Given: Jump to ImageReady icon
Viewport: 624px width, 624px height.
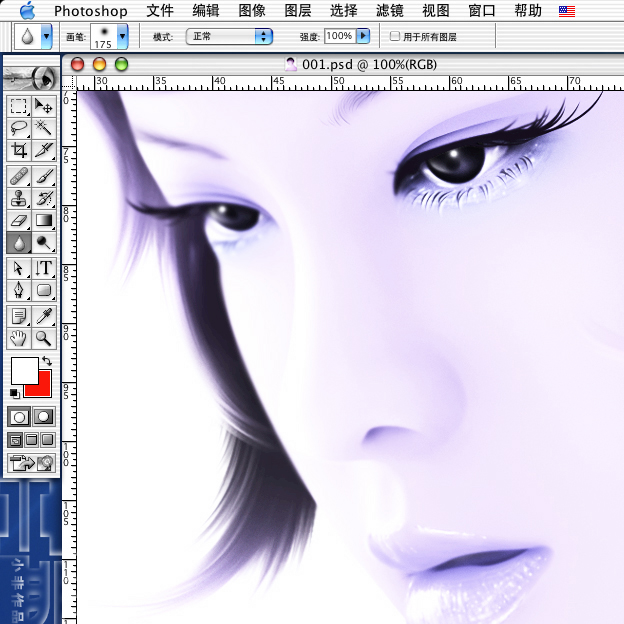Looking at the screenshot, I should [31, 463].
